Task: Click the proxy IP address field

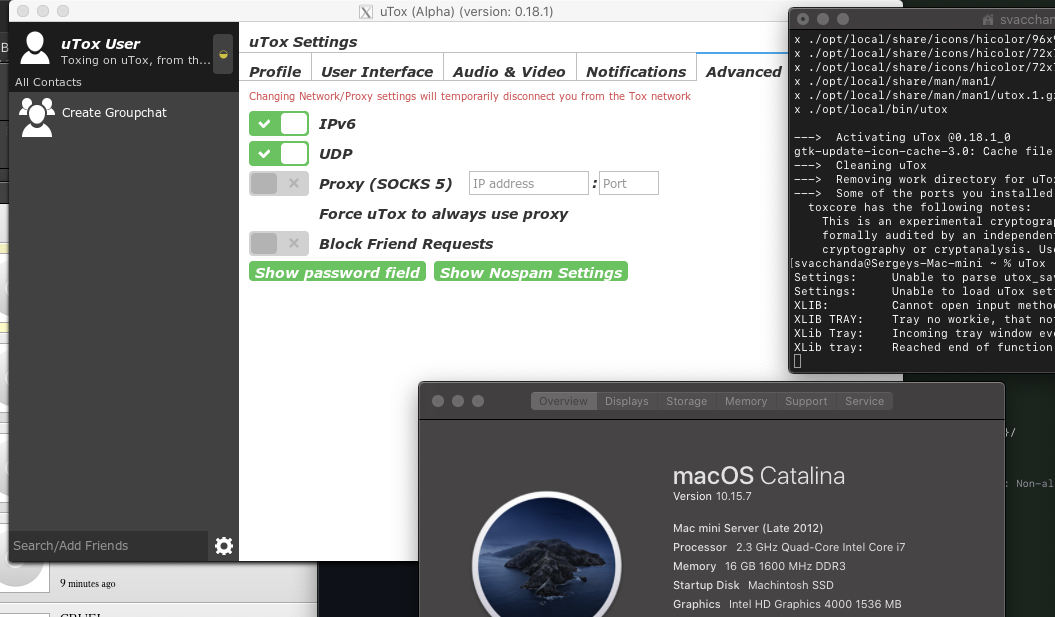Action: (529, 183)
